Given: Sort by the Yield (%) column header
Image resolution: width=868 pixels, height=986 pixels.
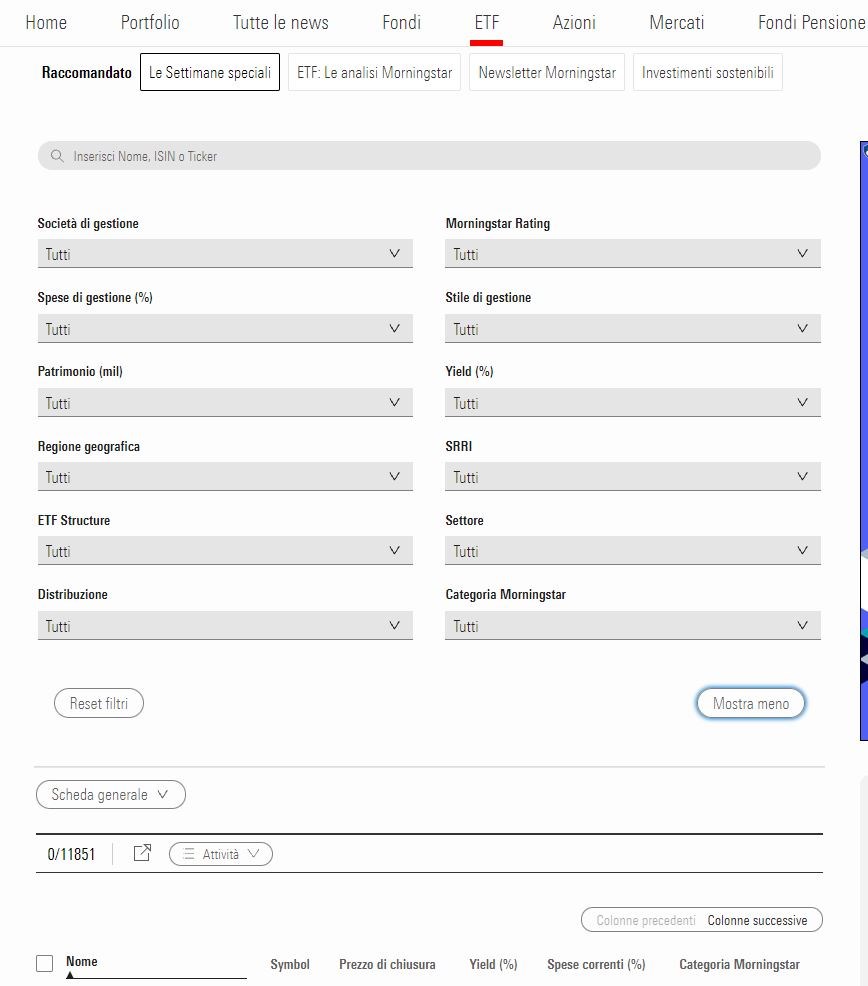Looking at the screenshot, I should click(493, 964).
